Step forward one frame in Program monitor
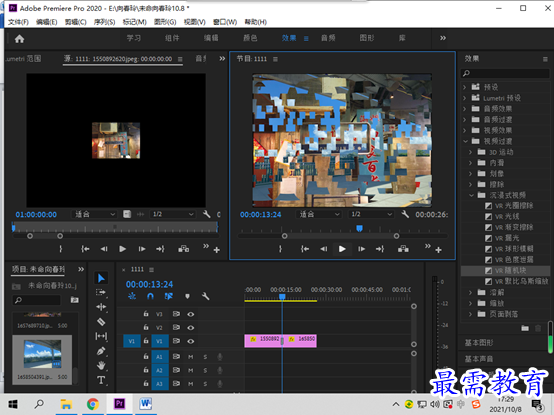The width and height of the screenshot is (554, 415). tap(361, 249)
